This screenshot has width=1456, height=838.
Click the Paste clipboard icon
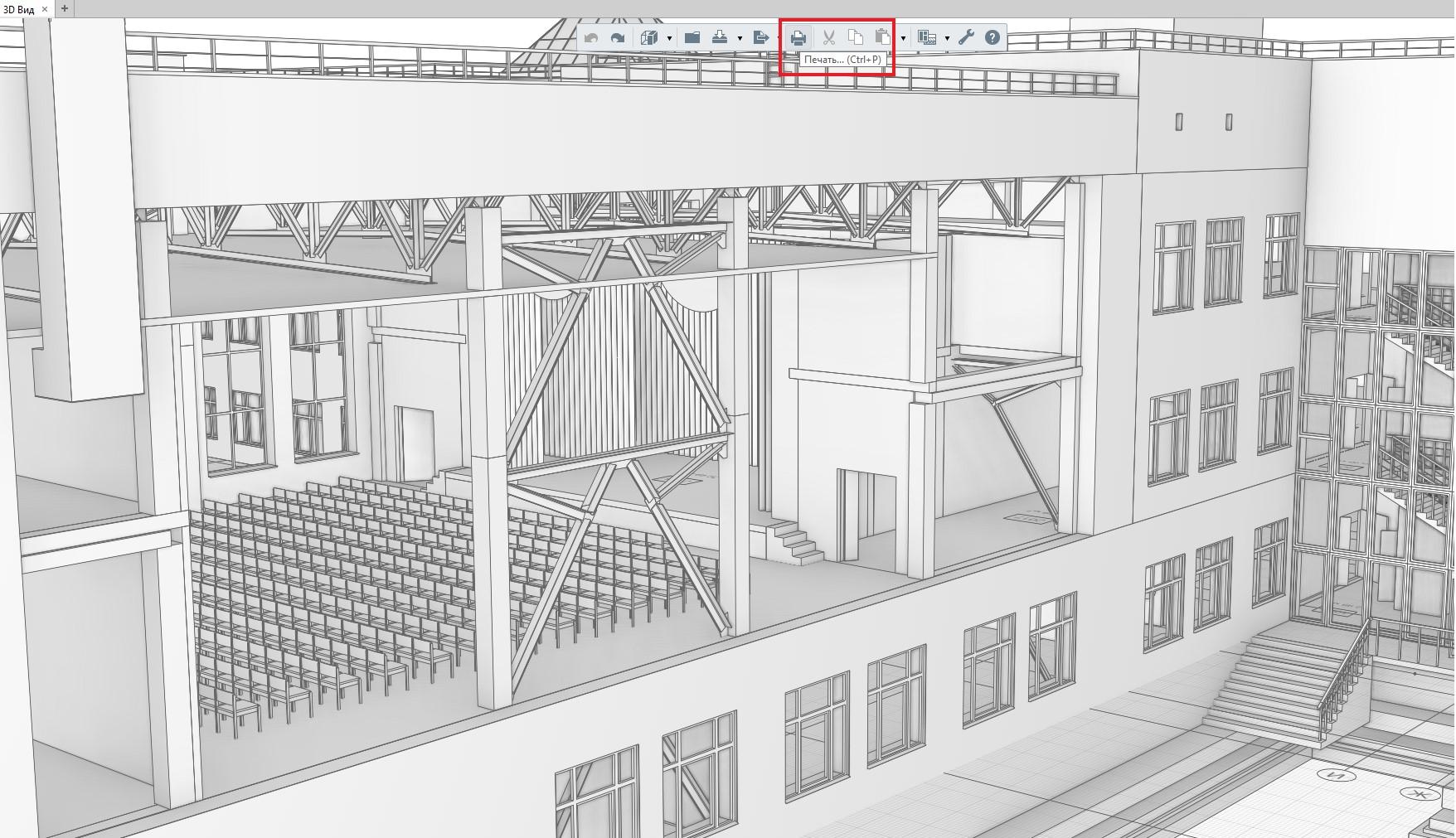pyautogui.click(x=883, y=37)
